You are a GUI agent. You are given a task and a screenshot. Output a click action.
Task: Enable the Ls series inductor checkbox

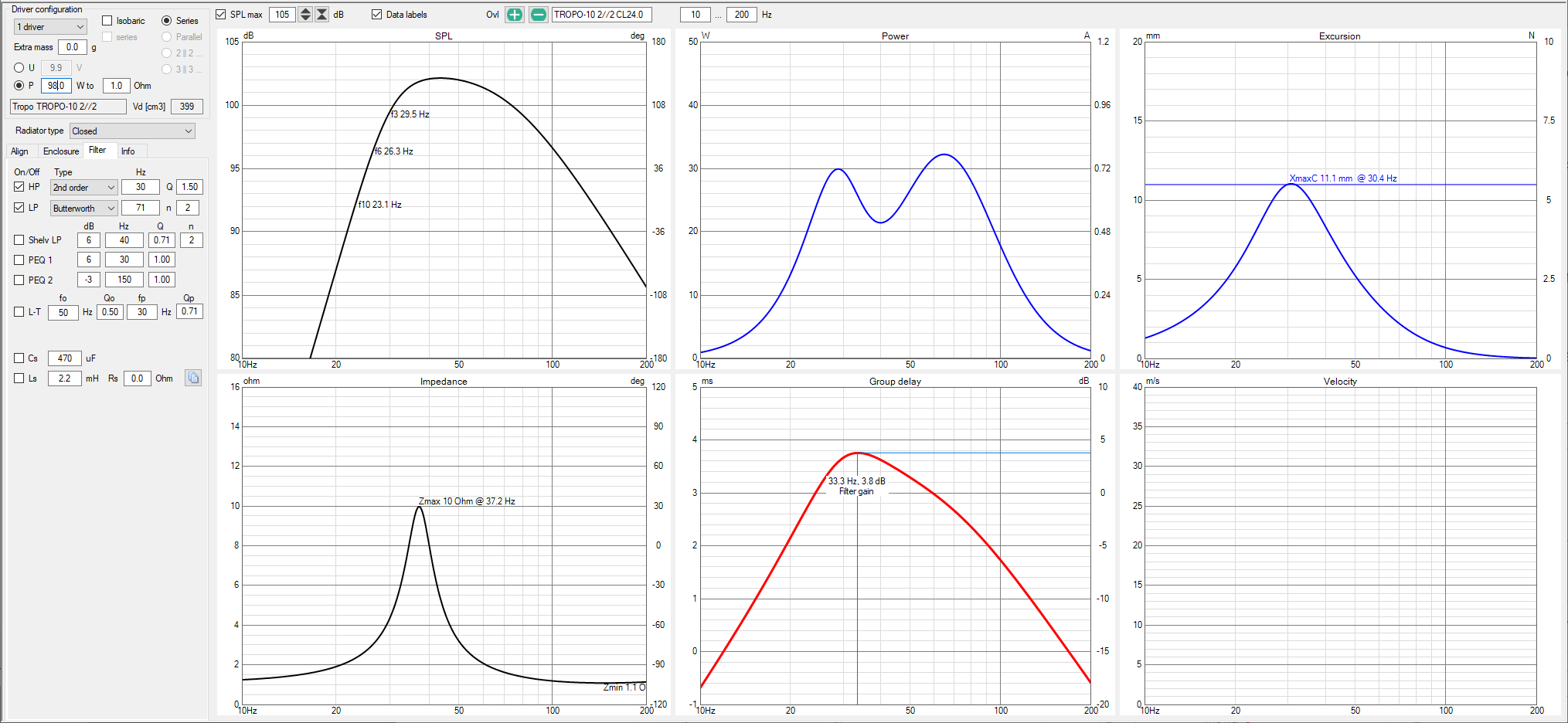19,378
